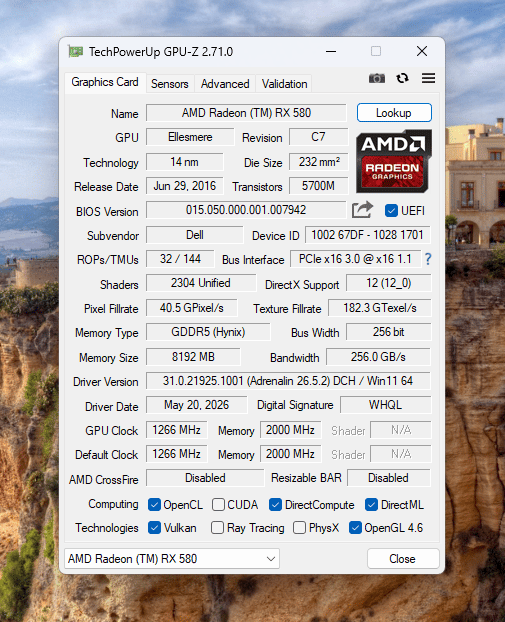
Task: Click the Technology field 14 nm
Action: pos(184,162)
